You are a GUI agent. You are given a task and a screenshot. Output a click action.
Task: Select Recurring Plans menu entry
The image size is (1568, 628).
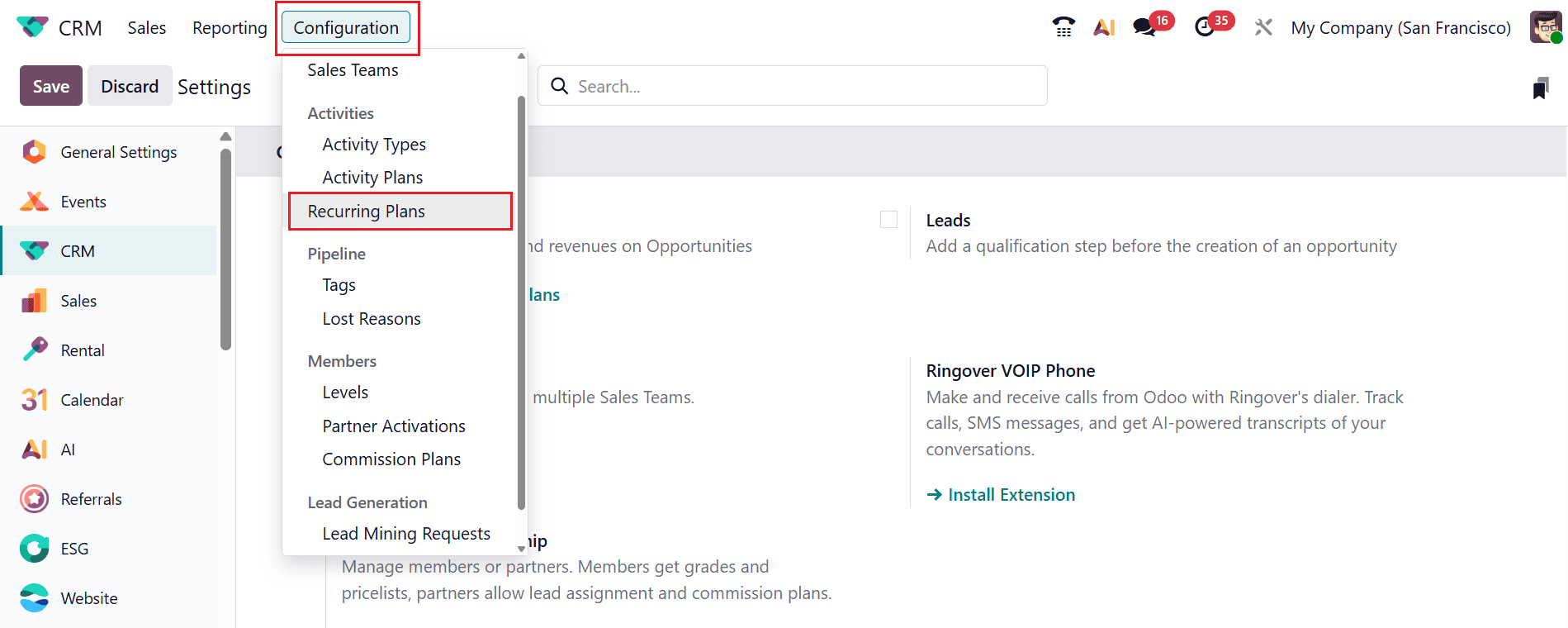(400, 212)
